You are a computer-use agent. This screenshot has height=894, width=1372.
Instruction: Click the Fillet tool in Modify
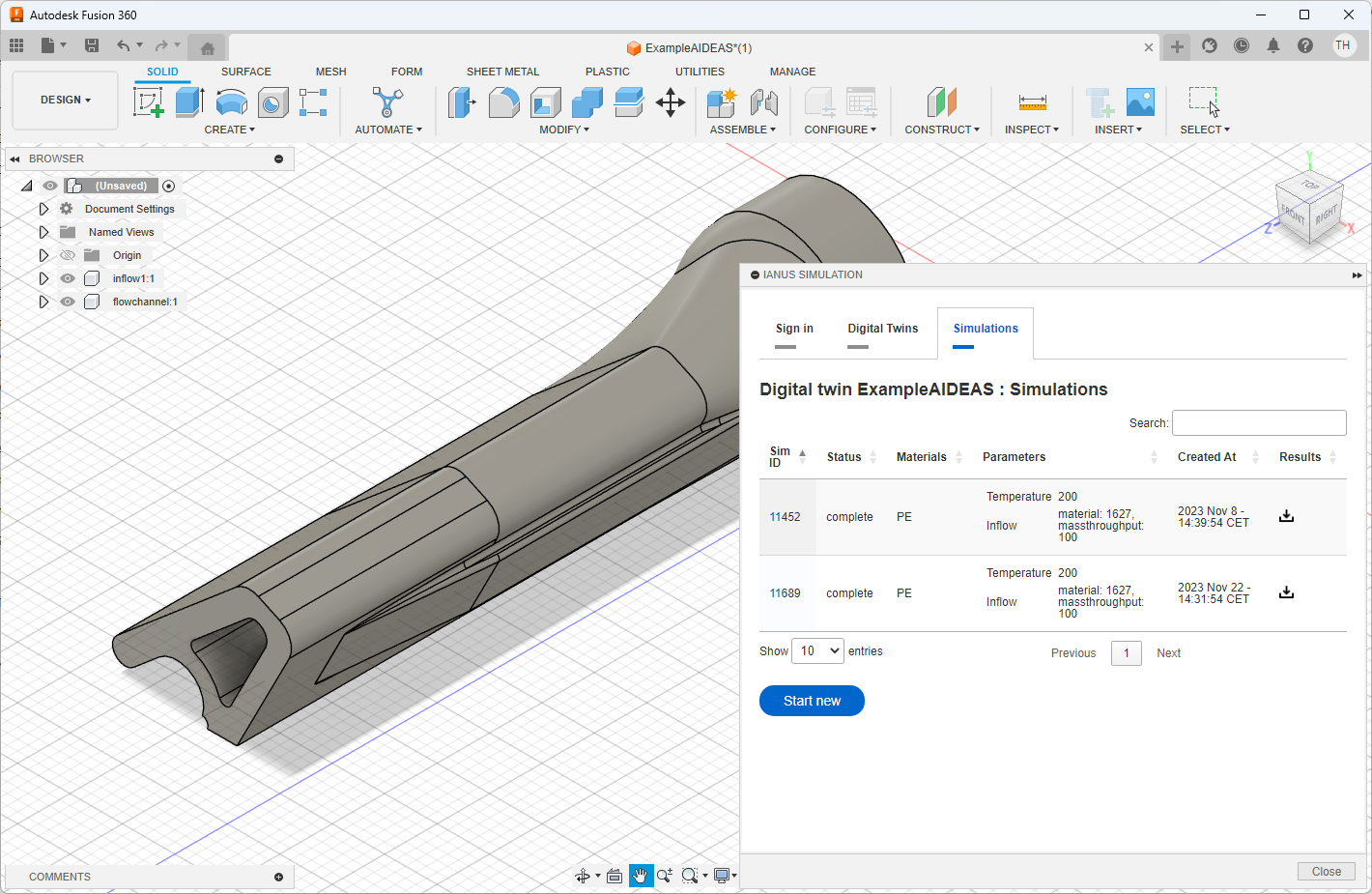click(x=503, y=101)
